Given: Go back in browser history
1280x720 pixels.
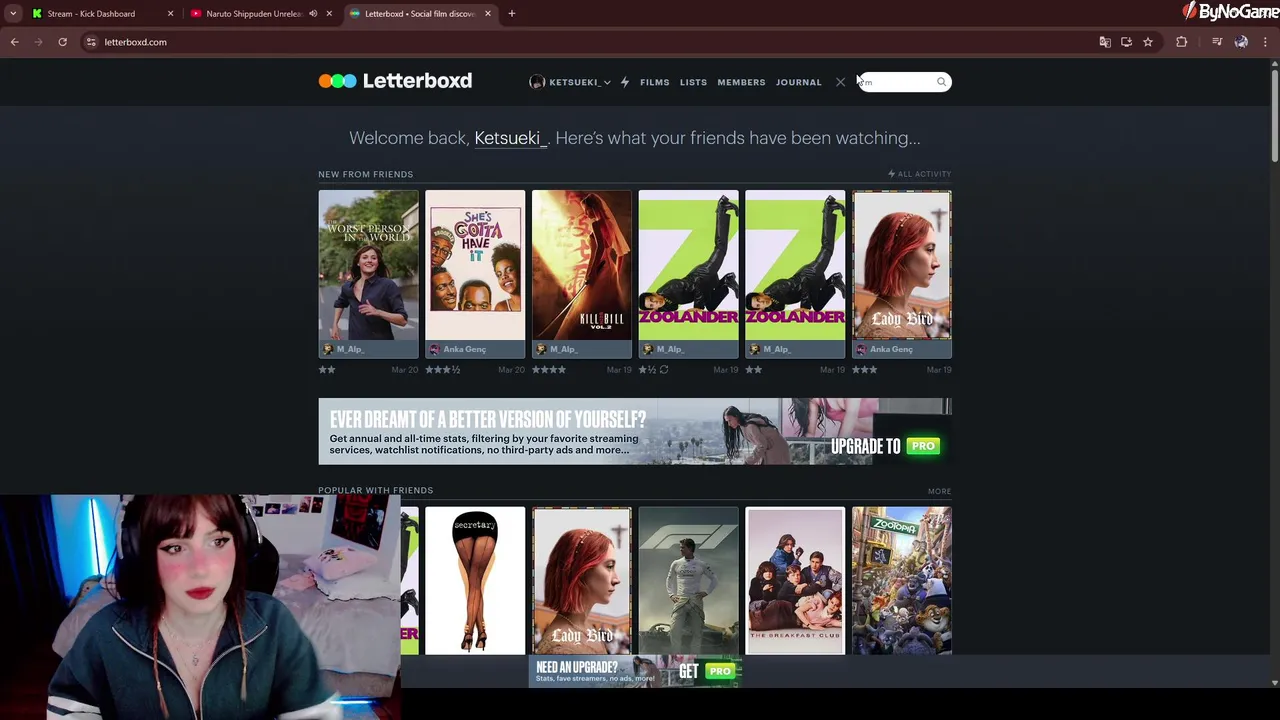Looking at the screenshot, I should click(15, 42).
